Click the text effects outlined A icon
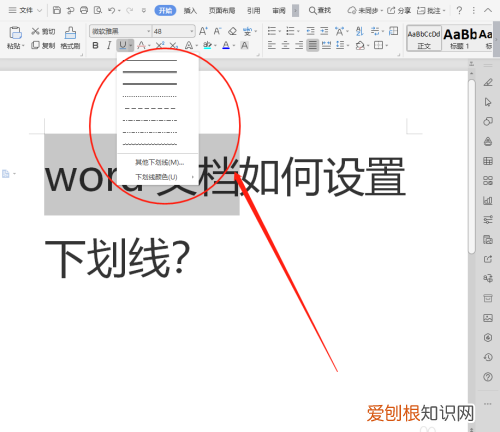 pyautogui.click(x=189, y=45)
